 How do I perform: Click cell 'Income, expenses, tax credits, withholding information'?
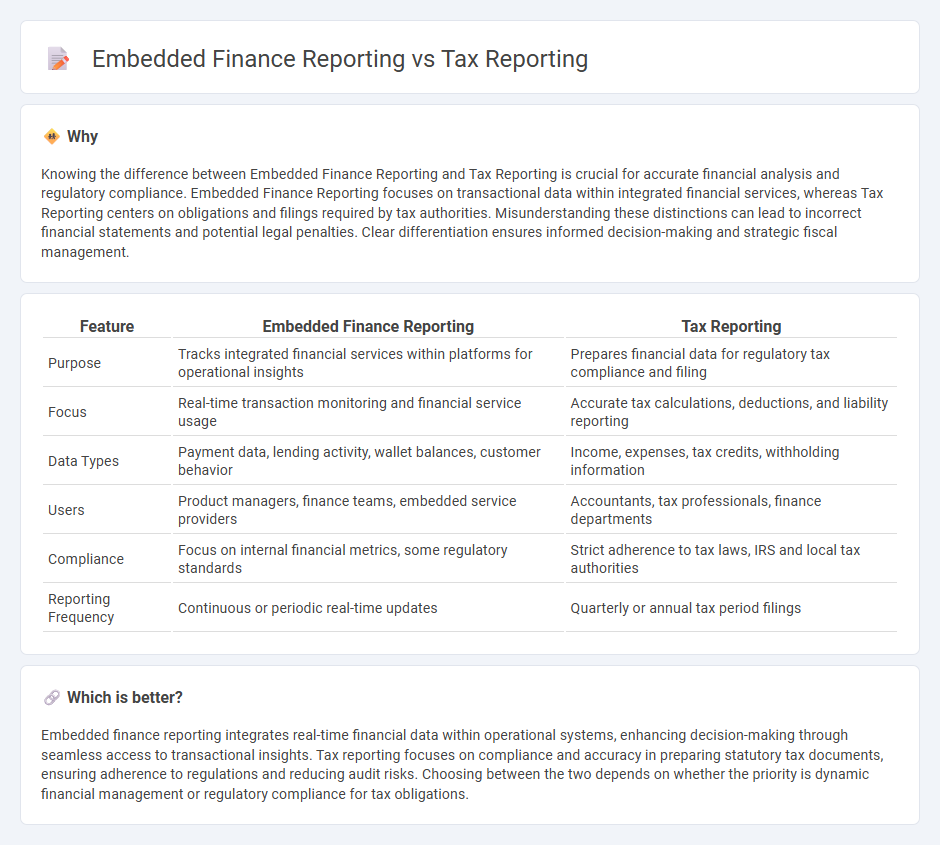click(731, 461)
